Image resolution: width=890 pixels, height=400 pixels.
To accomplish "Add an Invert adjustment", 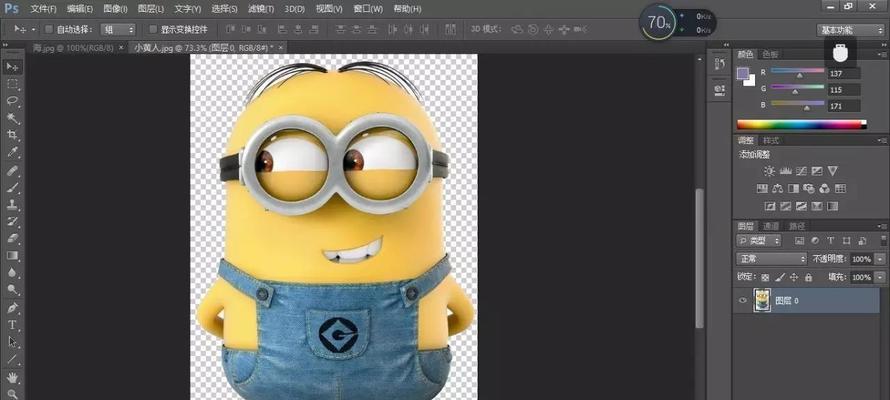I will [770, 207].
